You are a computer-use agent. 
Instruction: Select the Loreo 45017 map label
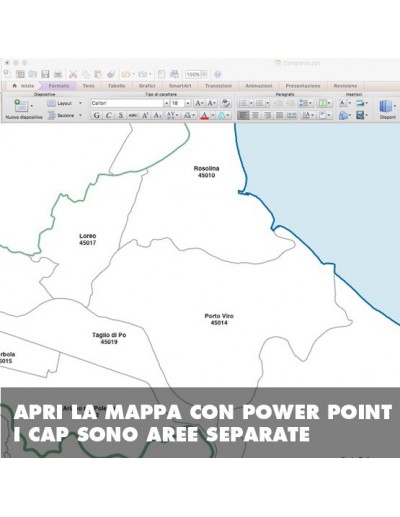click(87, 239)
